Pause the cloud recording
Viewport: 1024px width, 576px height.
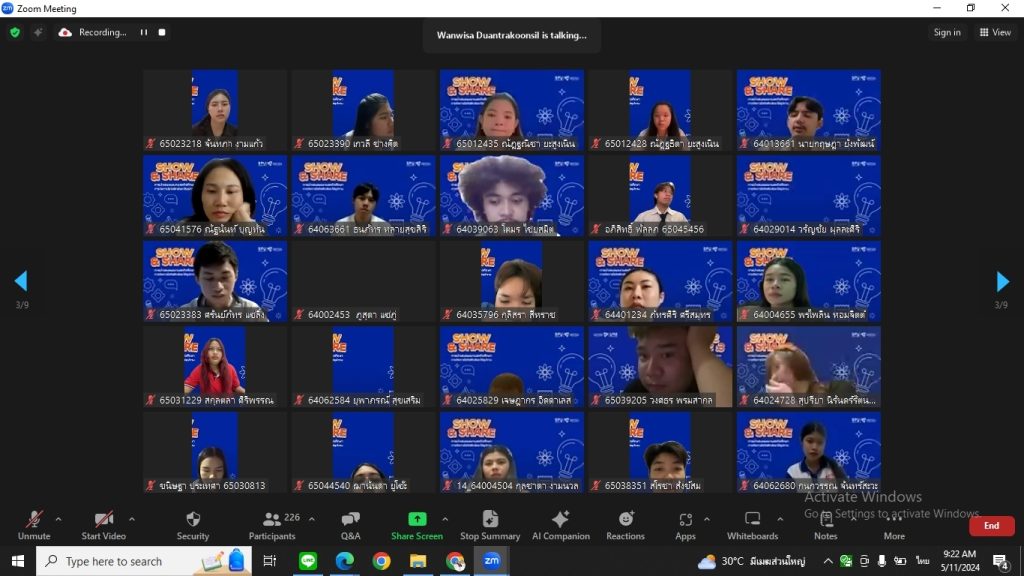tap(144, 32)
